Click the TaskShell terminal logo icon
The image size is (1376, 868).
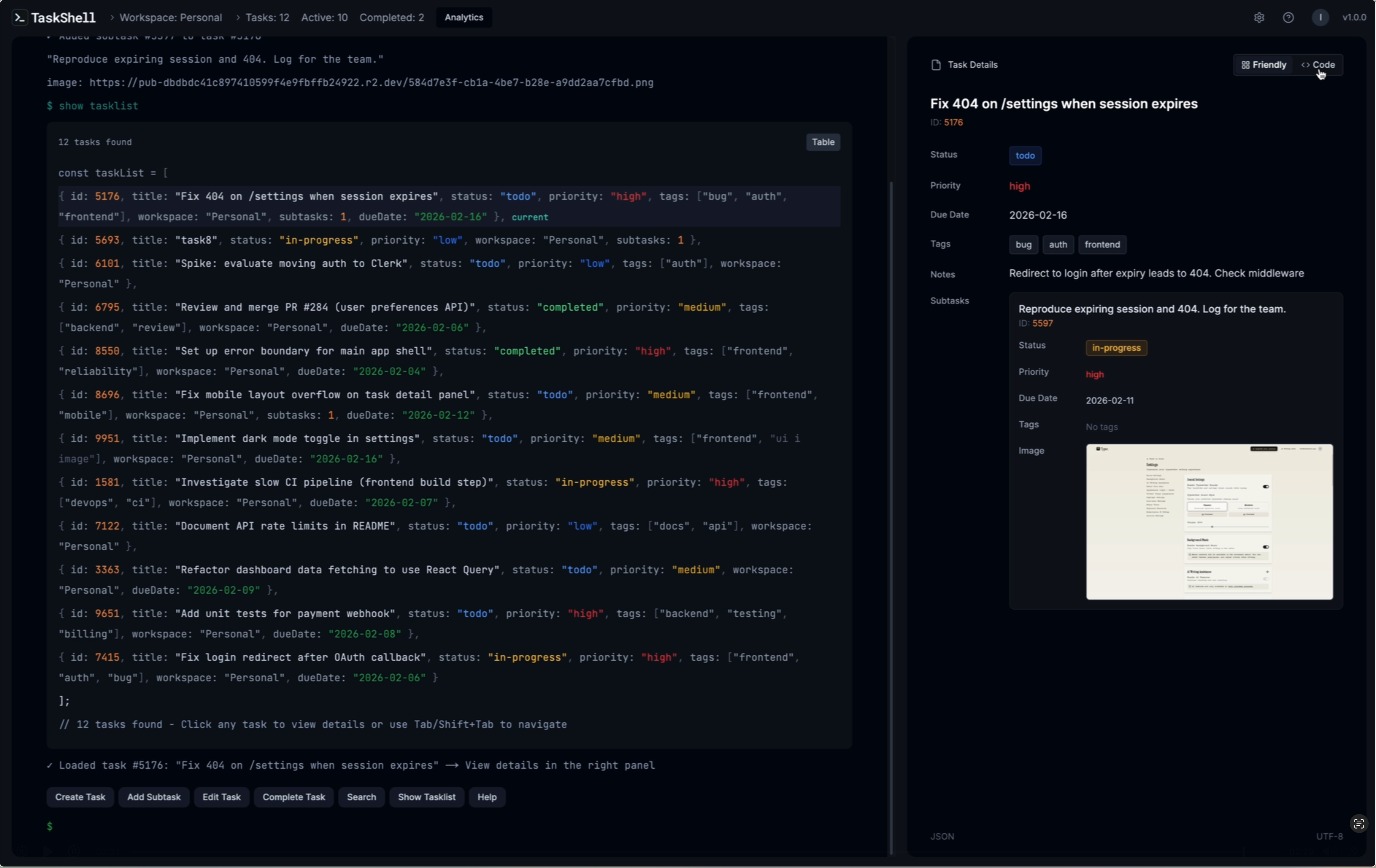(x=19, y=18)
